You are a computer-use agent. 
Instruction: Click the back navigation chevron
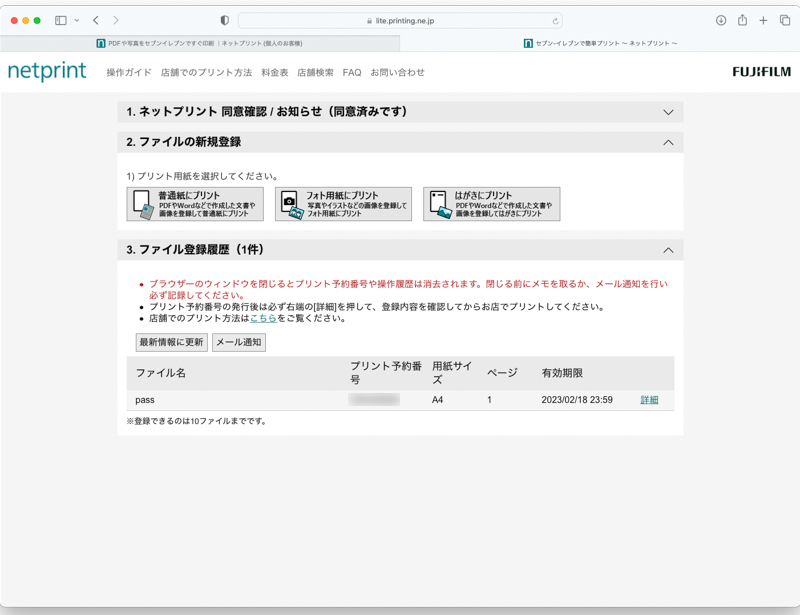point(95,18)
